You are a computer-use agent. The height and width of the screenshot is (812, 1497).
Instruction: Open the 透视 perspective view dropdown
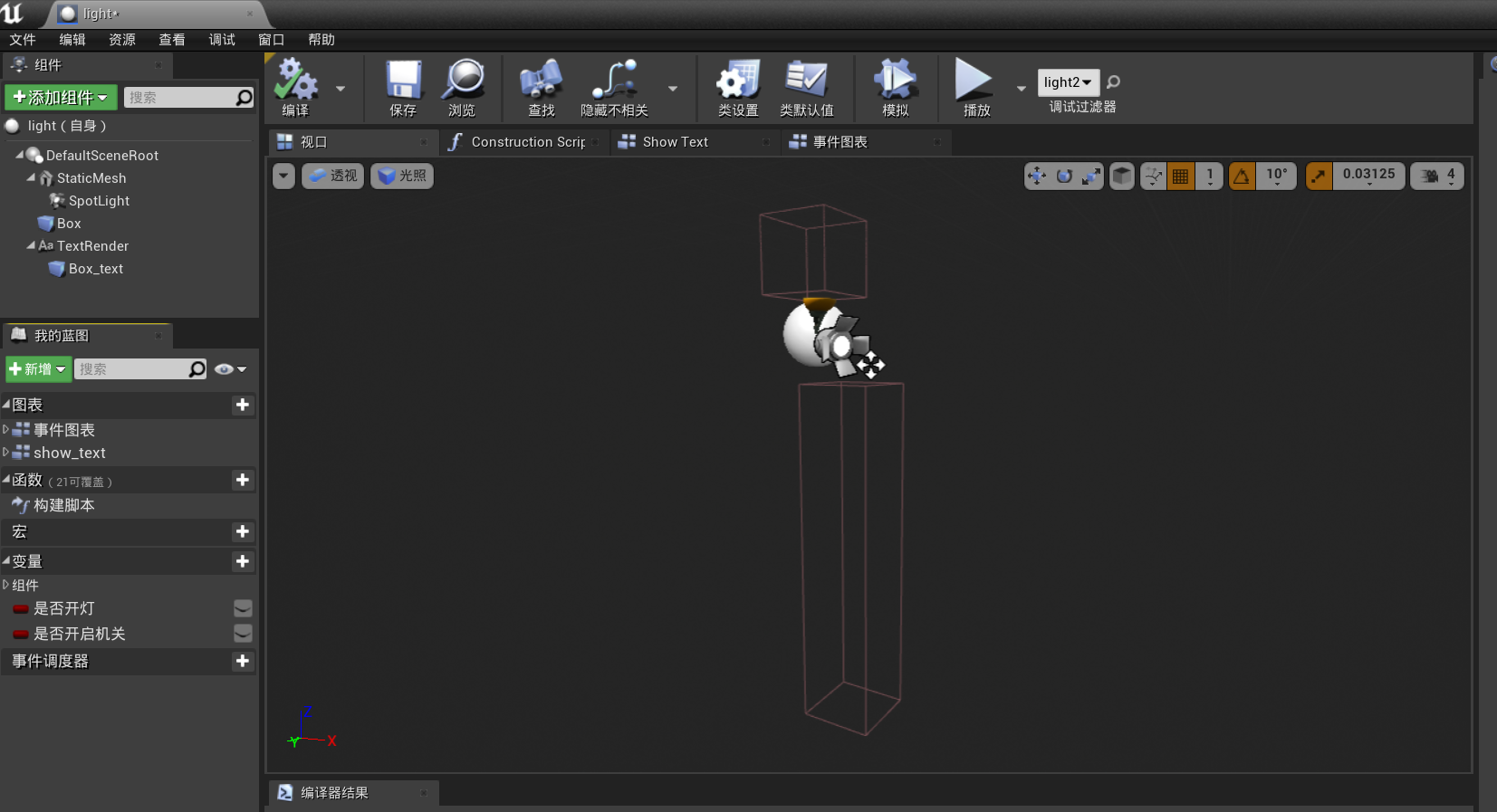(x=333, y=176)
